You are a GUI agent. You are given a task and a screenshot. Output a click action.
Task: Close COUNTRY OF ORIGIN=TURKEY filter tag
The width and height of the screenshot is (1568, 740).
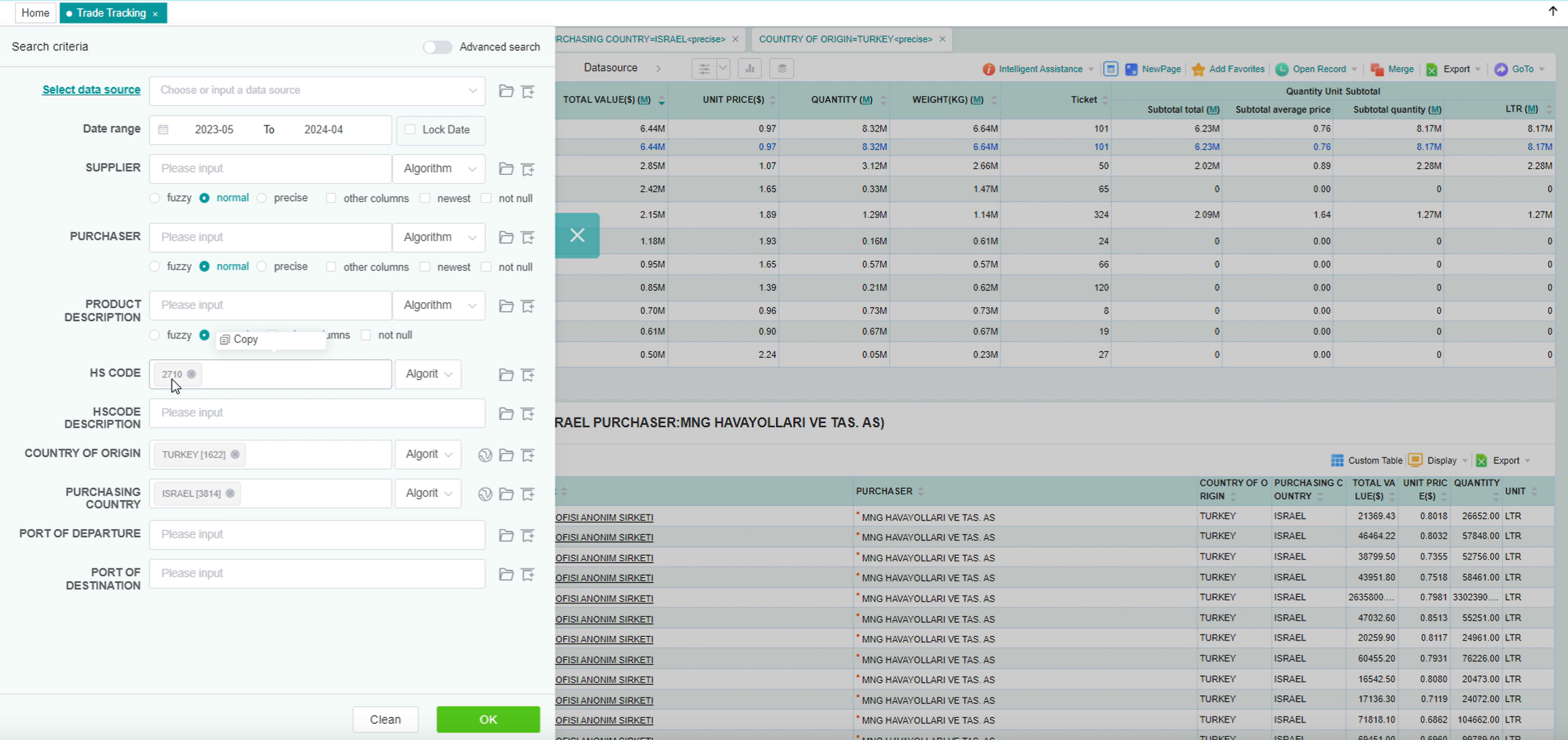tap(942, 39)
